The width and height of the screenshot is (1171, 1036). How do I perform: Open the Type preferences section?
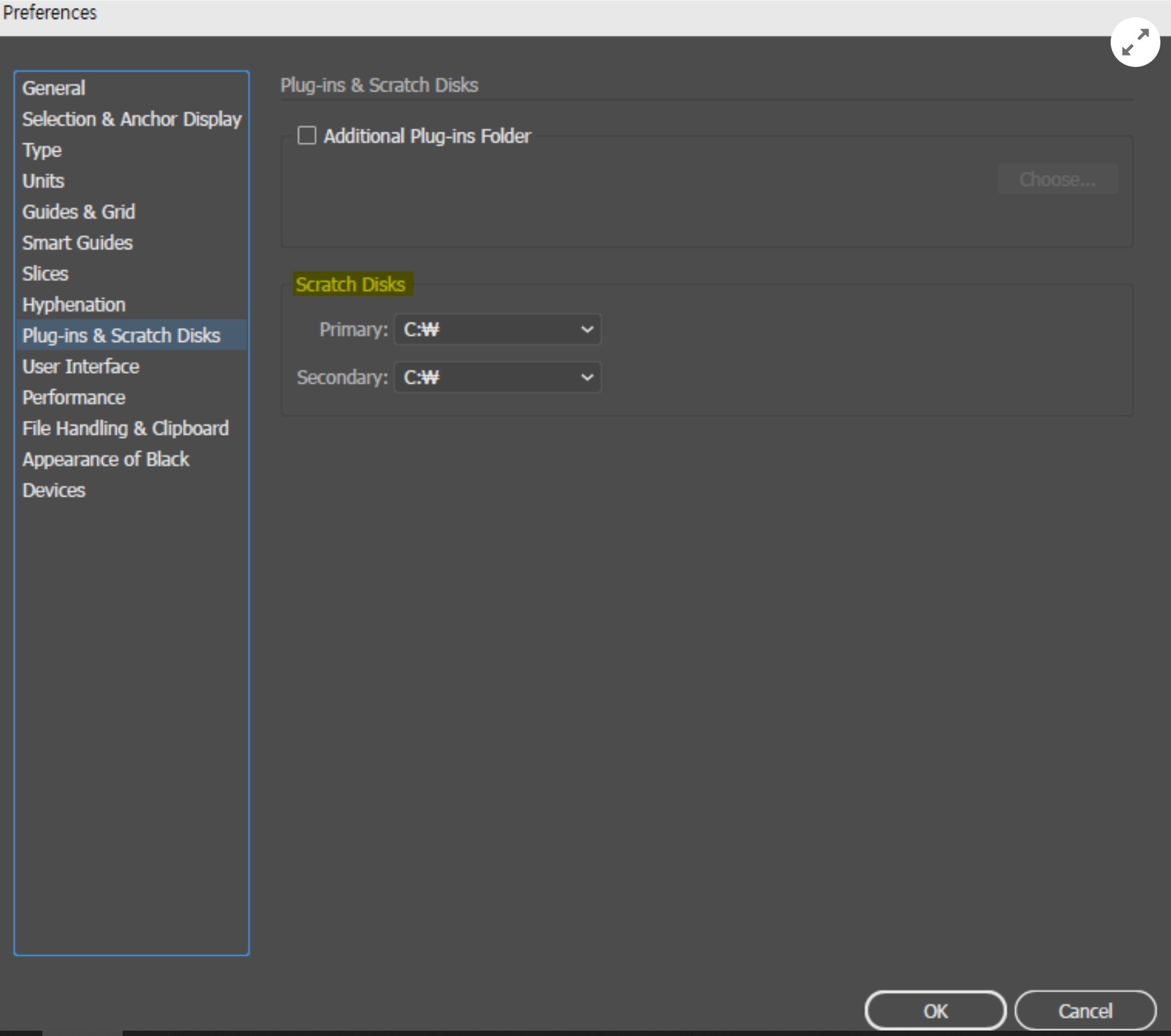pyautogui.click(x=41, y=150)
